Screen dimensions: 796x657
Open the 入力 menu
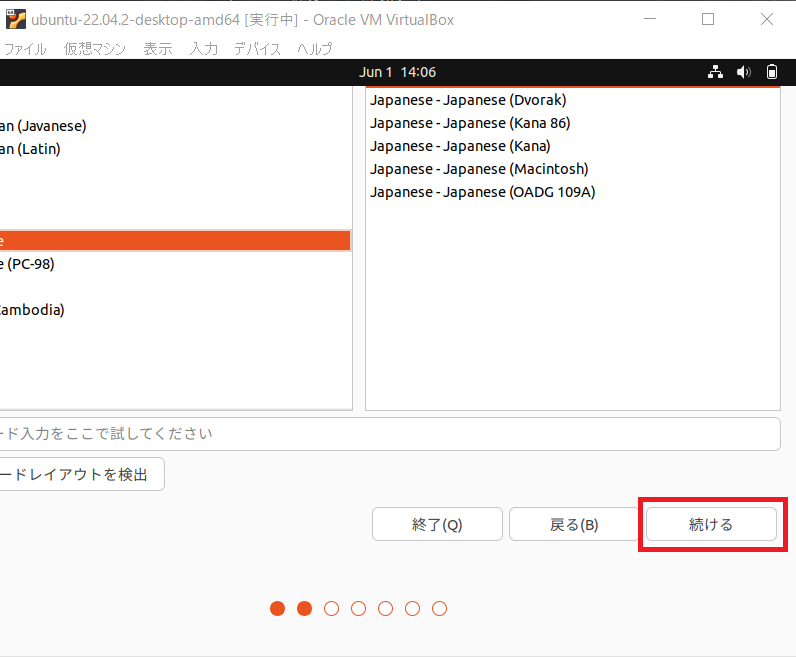pyautogui.click(x=204, y=49)
